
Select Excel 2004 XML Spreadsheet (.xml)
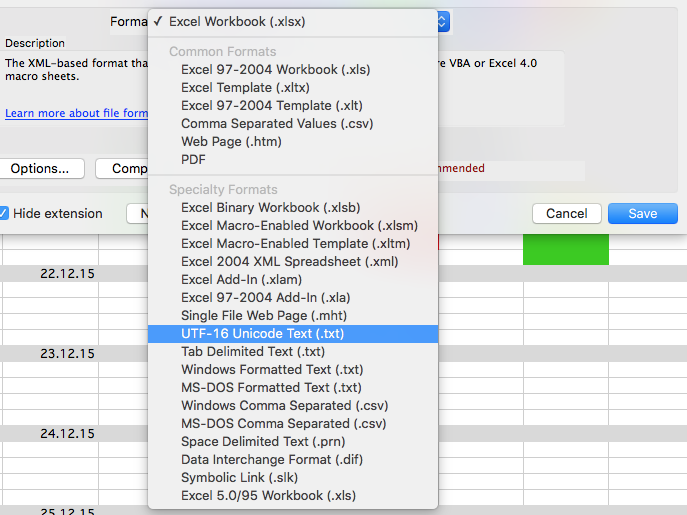[293, 262]
